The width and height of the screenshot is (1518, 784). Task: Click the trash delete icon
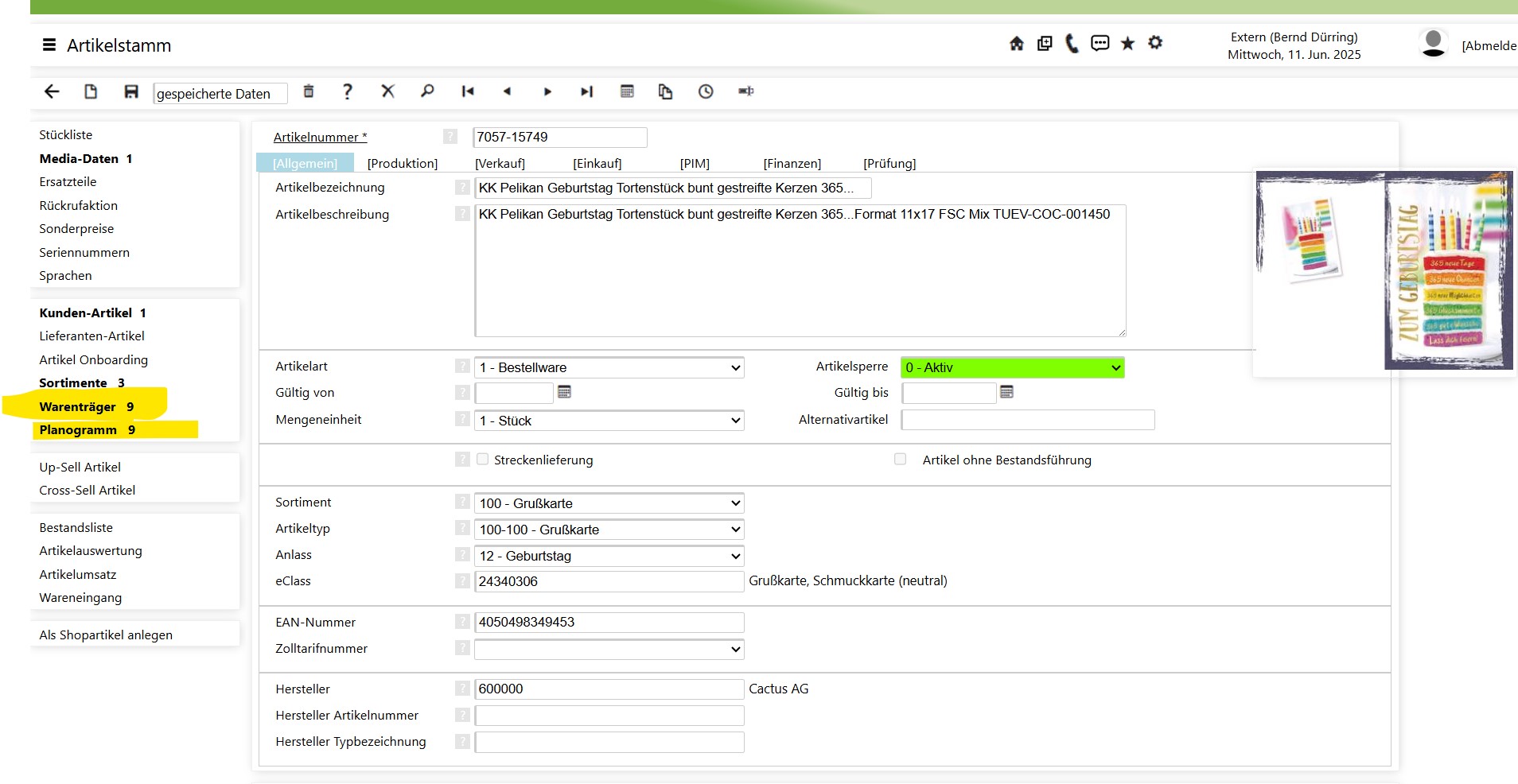click(x=309, y=91)
